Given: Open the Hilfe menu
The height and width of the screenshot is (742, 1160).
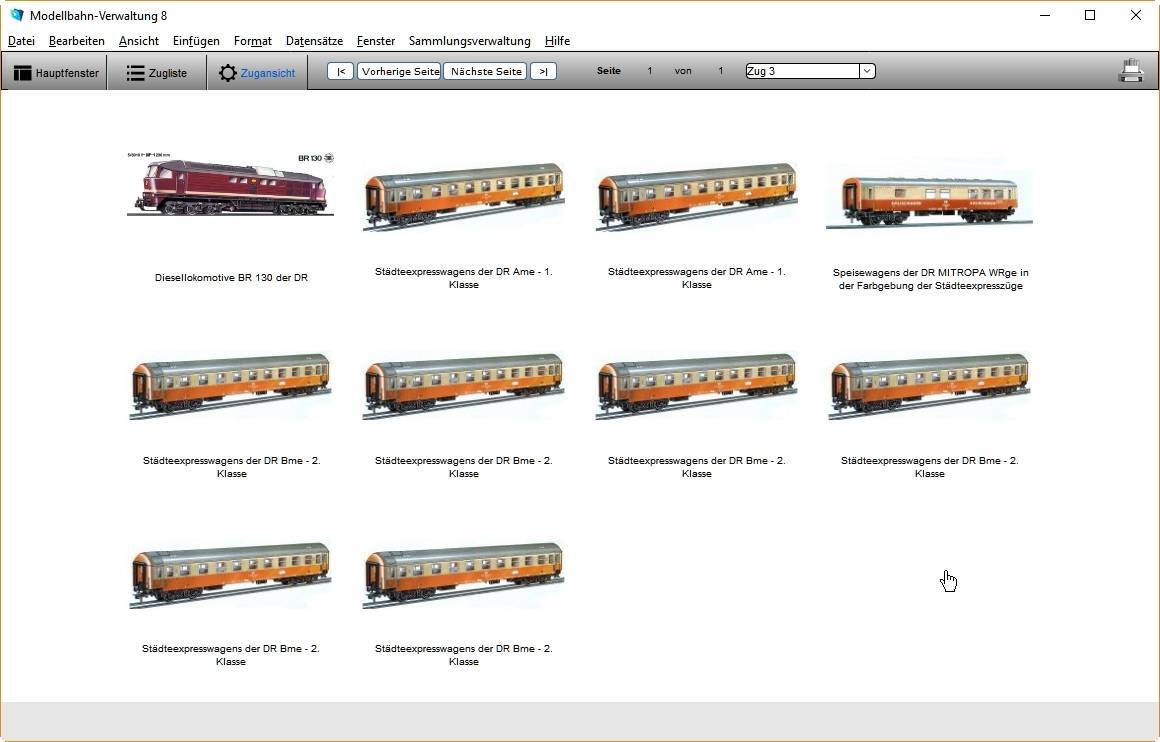Looking at the screenshot, I should point(557,41).
